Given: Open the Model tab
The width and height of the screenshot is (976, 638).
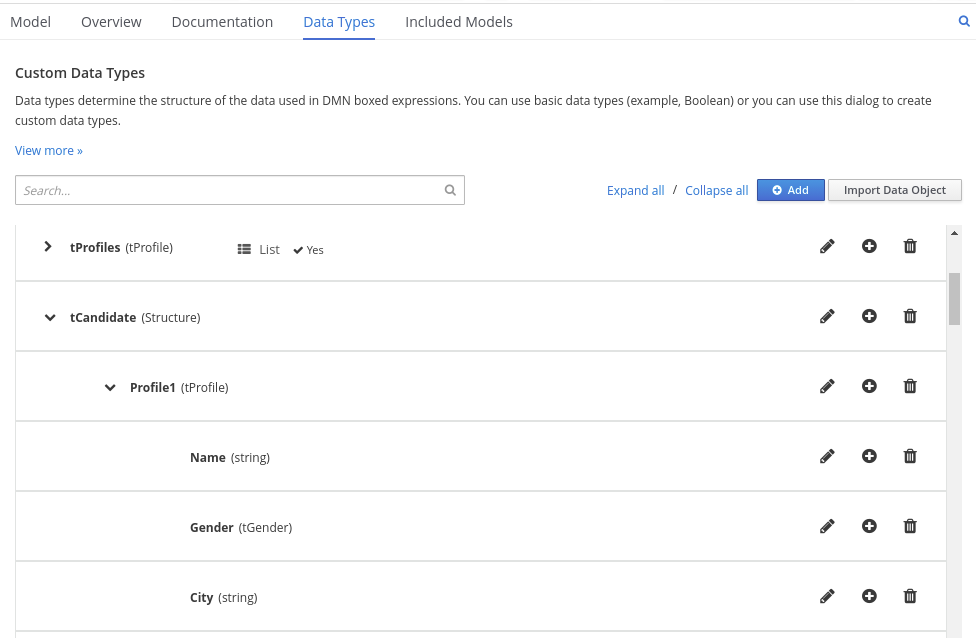Looking at the screenshot, I should 30,22.
